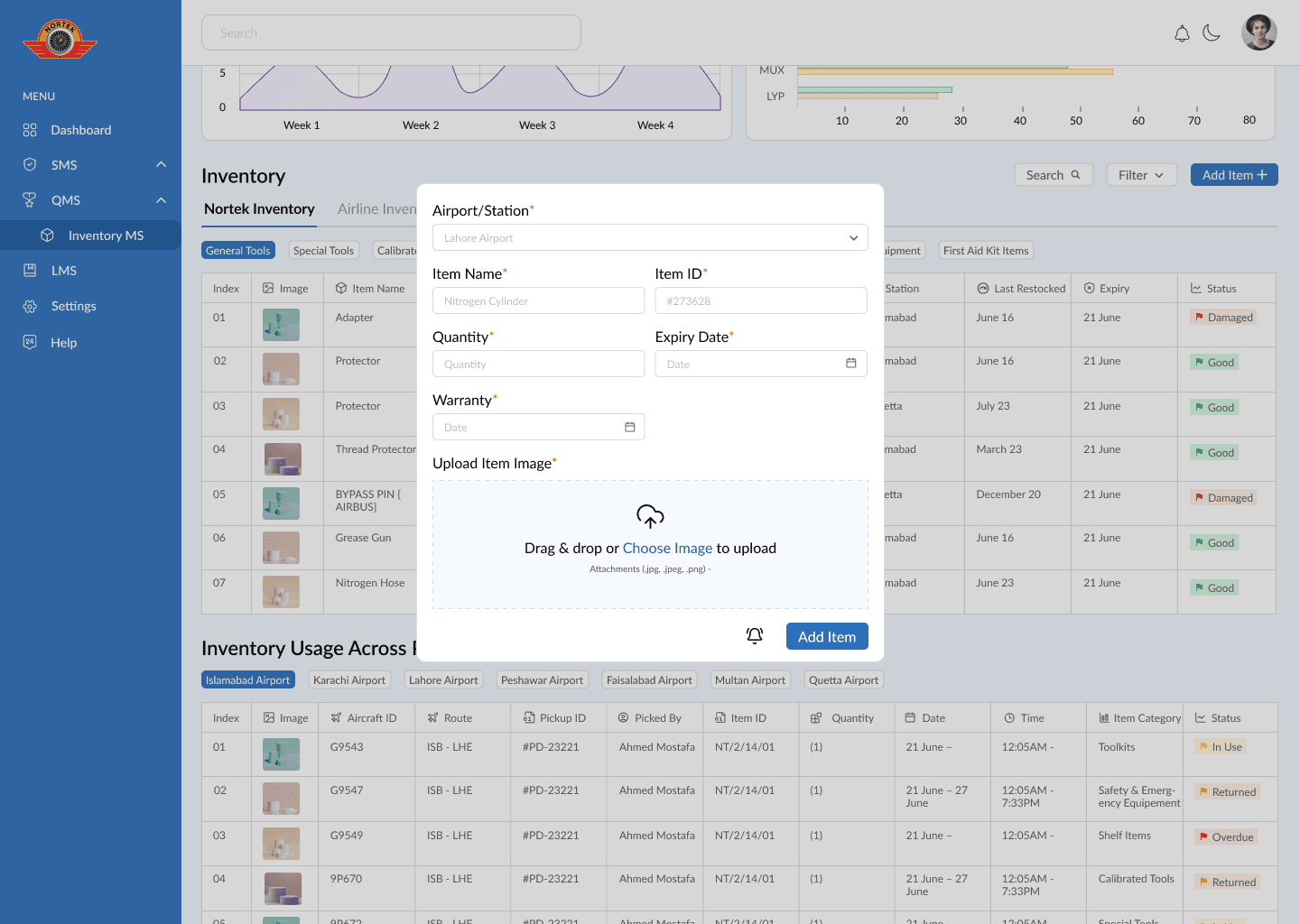Click the Choose Image link

[667, 548]
